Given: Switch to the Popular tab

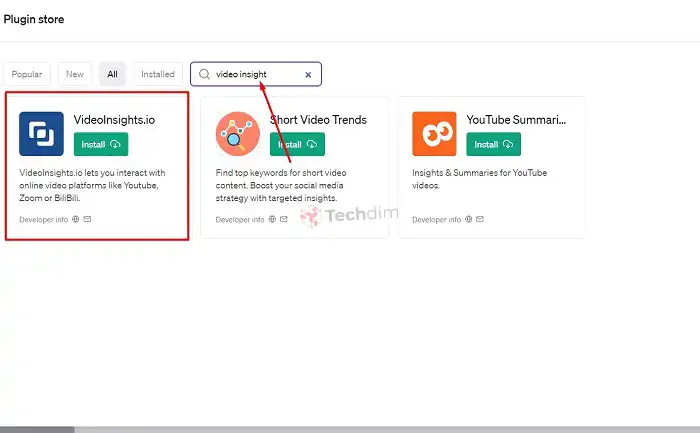Looking at the screenshot, I should [27, 74].
